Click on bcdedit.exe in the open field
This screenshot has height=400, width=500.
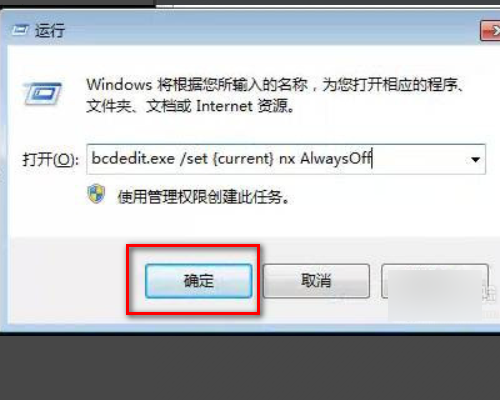(133, 158)
